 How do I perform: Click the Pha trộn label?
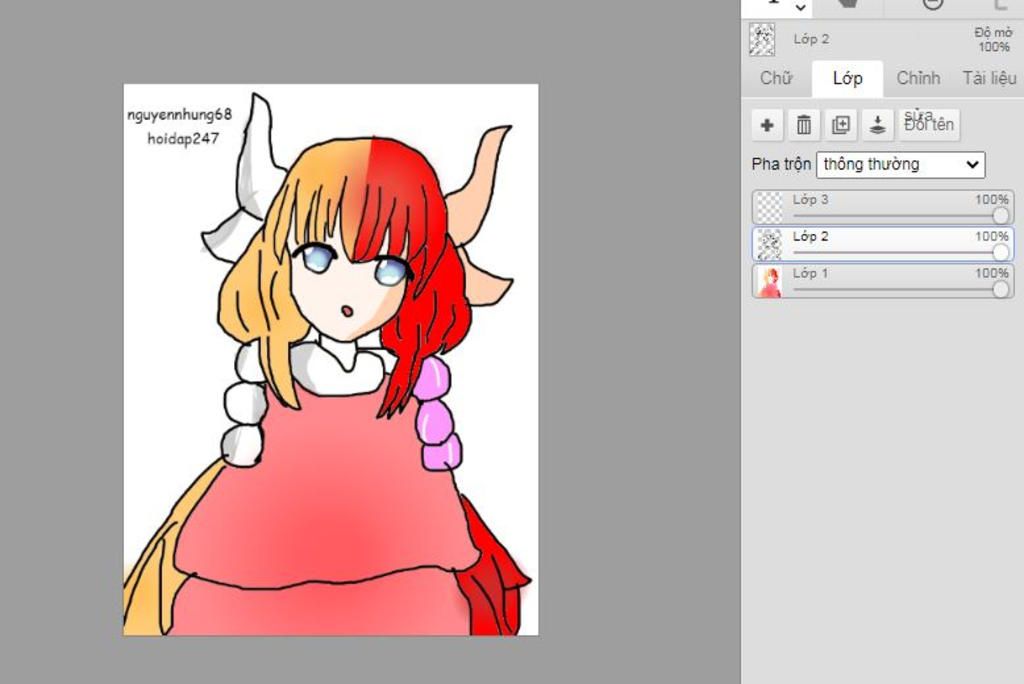click(781, 164)
